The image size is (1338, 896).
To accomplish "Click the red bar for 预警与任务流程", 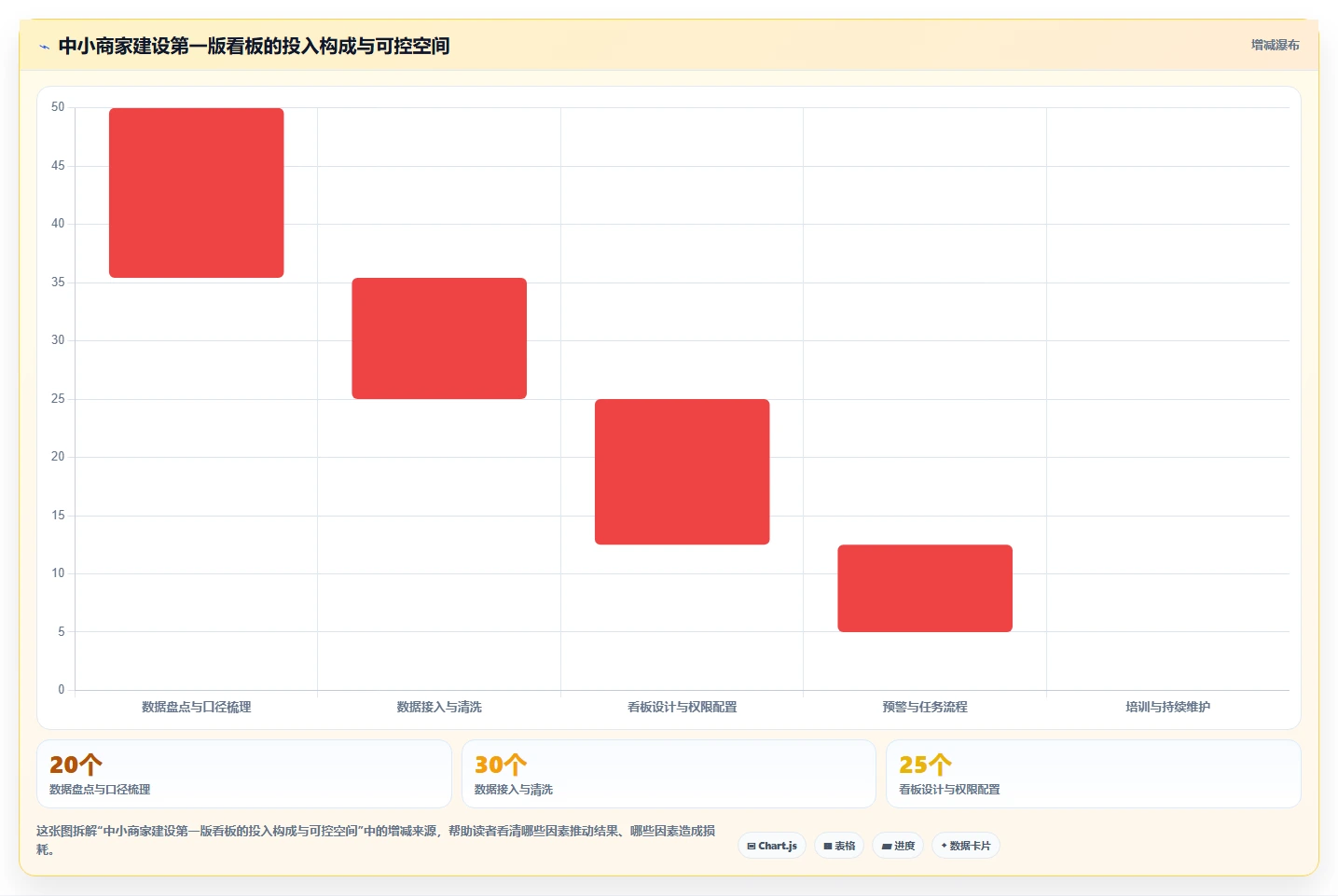I will click(x=925, y=588).
